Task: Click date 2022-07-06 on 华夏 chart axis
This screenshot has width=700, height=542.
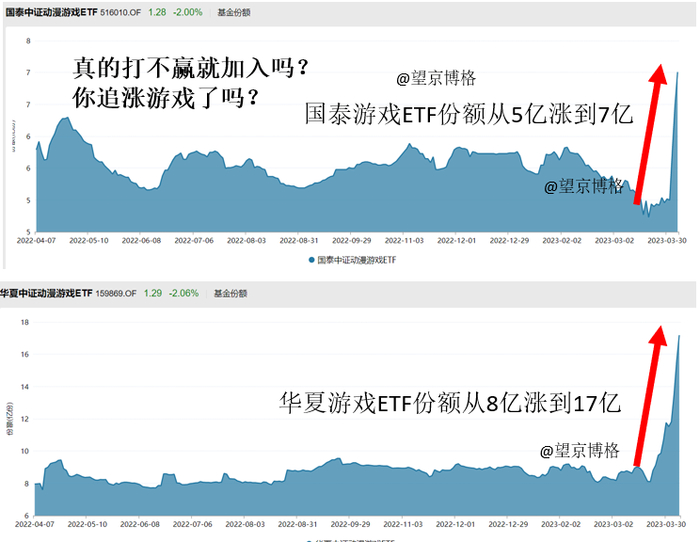Action: click(192, 524)
